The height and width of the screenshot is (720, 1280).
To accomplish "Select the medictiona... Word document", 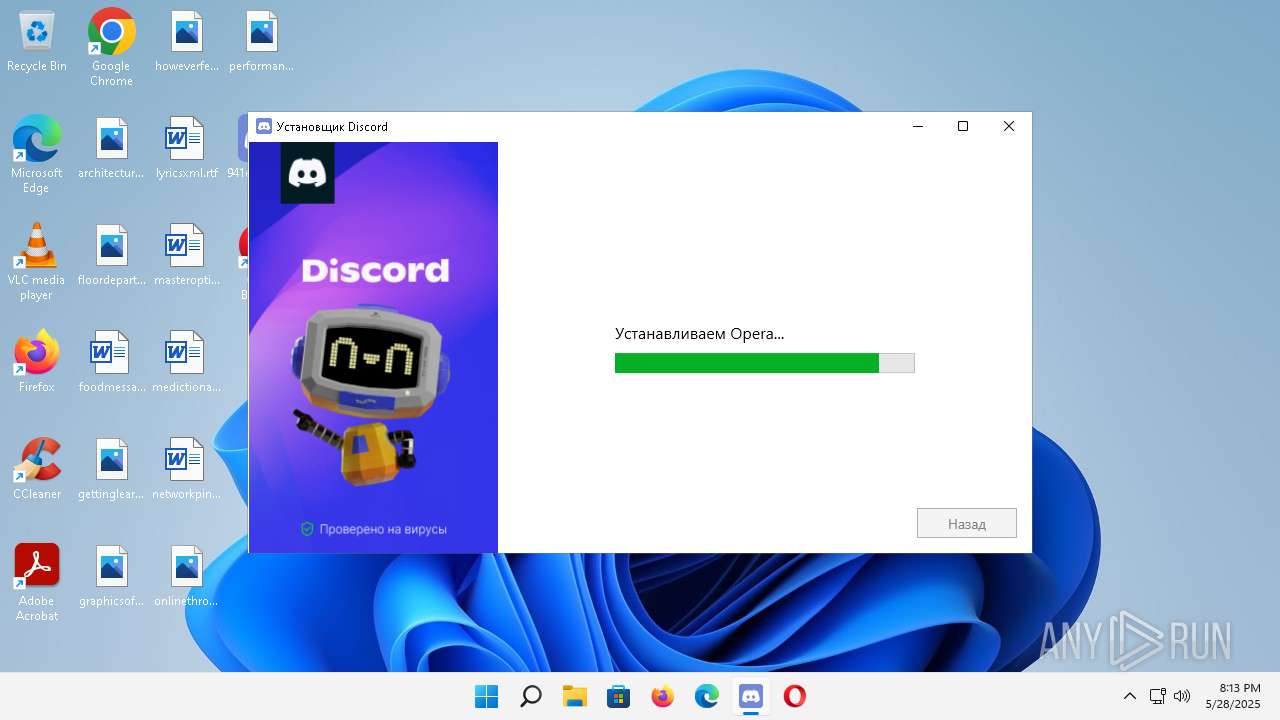I will 187,362.
